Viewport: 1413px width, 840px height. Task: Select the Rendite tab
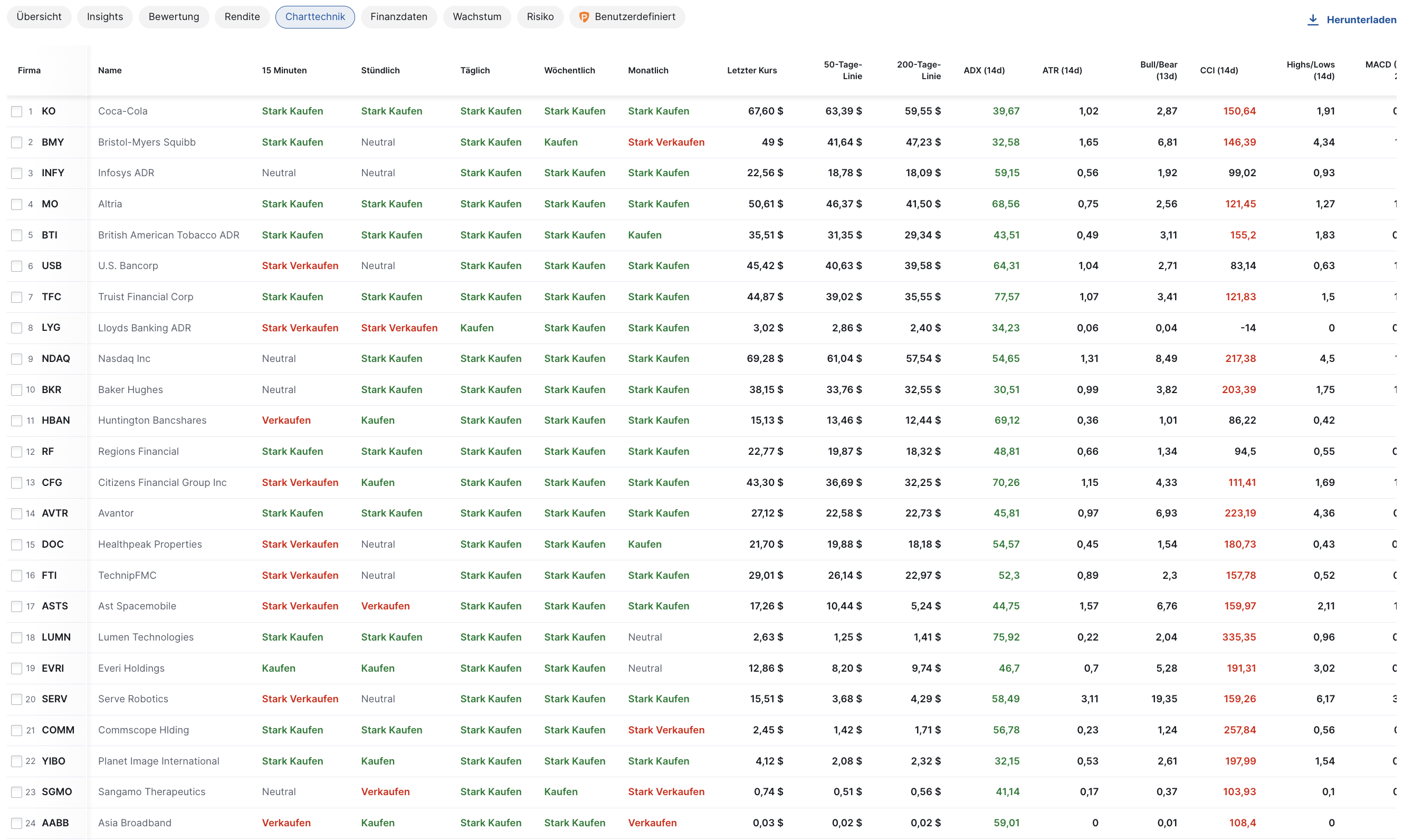pyautogui.click(x=242, y=17)
